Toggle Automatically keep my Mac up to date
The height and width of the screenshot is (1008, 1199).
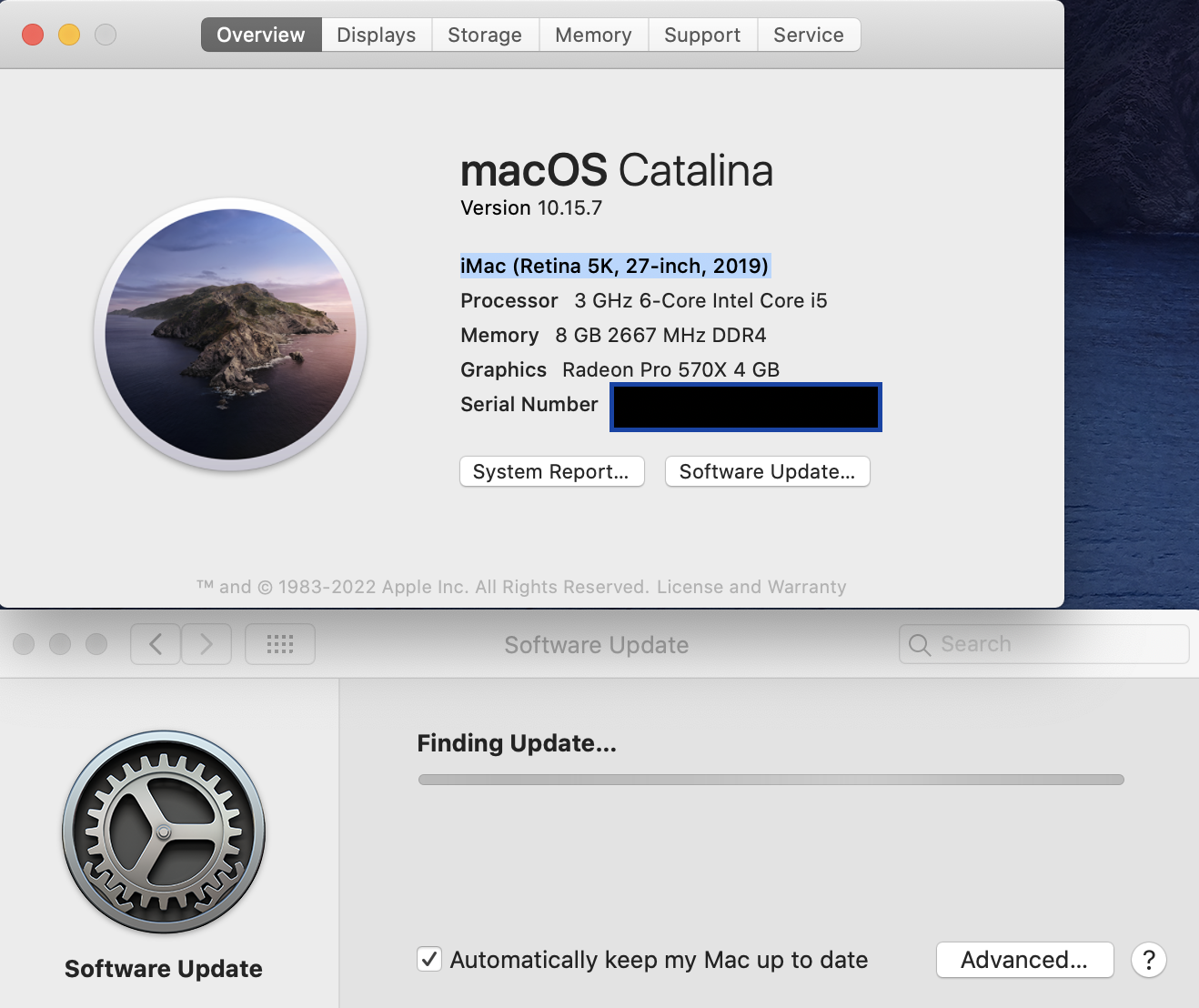(x=429, y=959)
